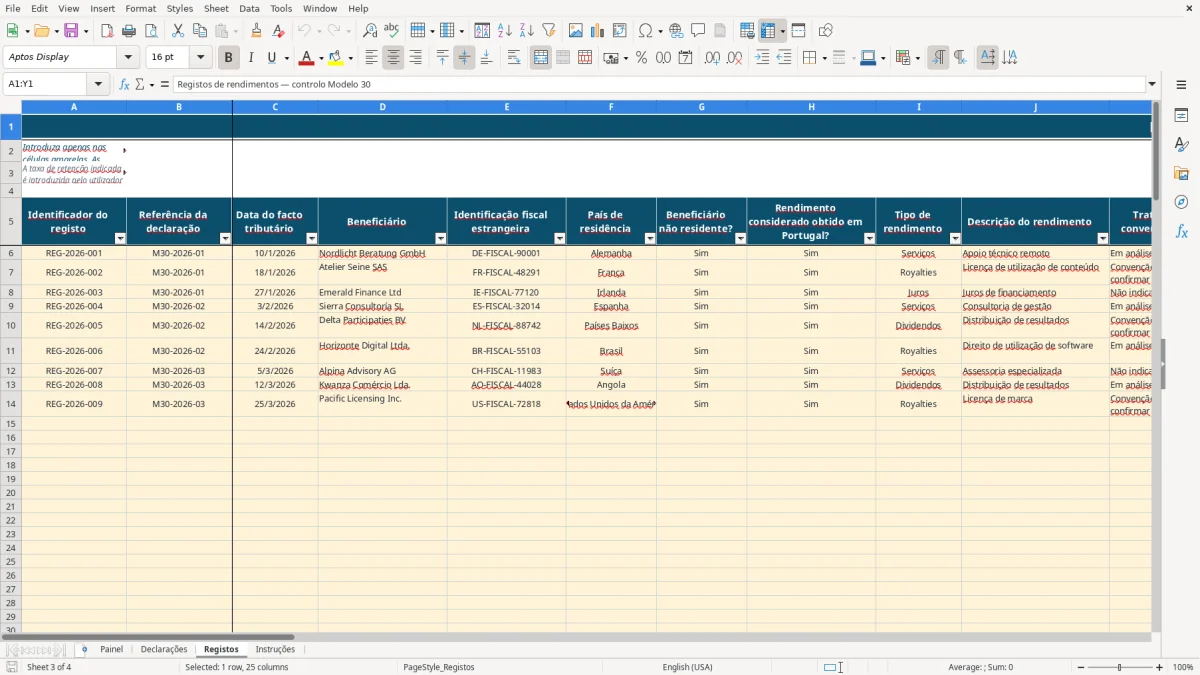The image size is (1200, 675).
Task: Open the font size dropdown
Action: tap(200, 58)
